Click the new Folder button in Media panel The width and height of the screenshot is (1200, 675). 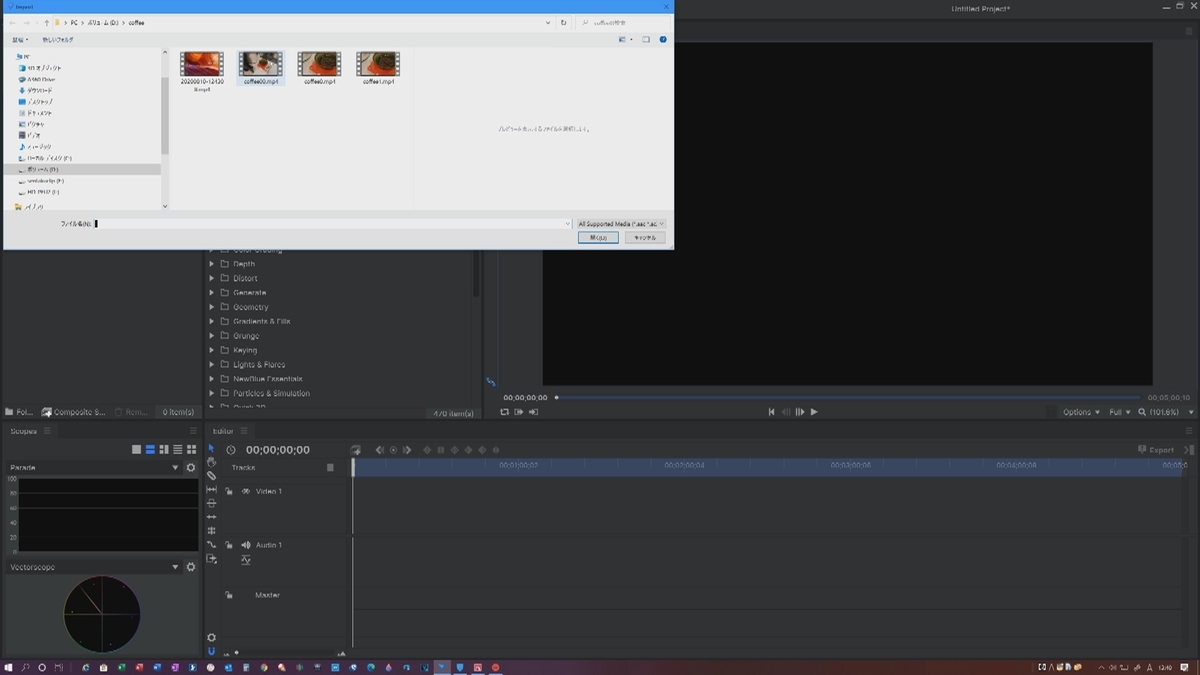tap(19, 412)
